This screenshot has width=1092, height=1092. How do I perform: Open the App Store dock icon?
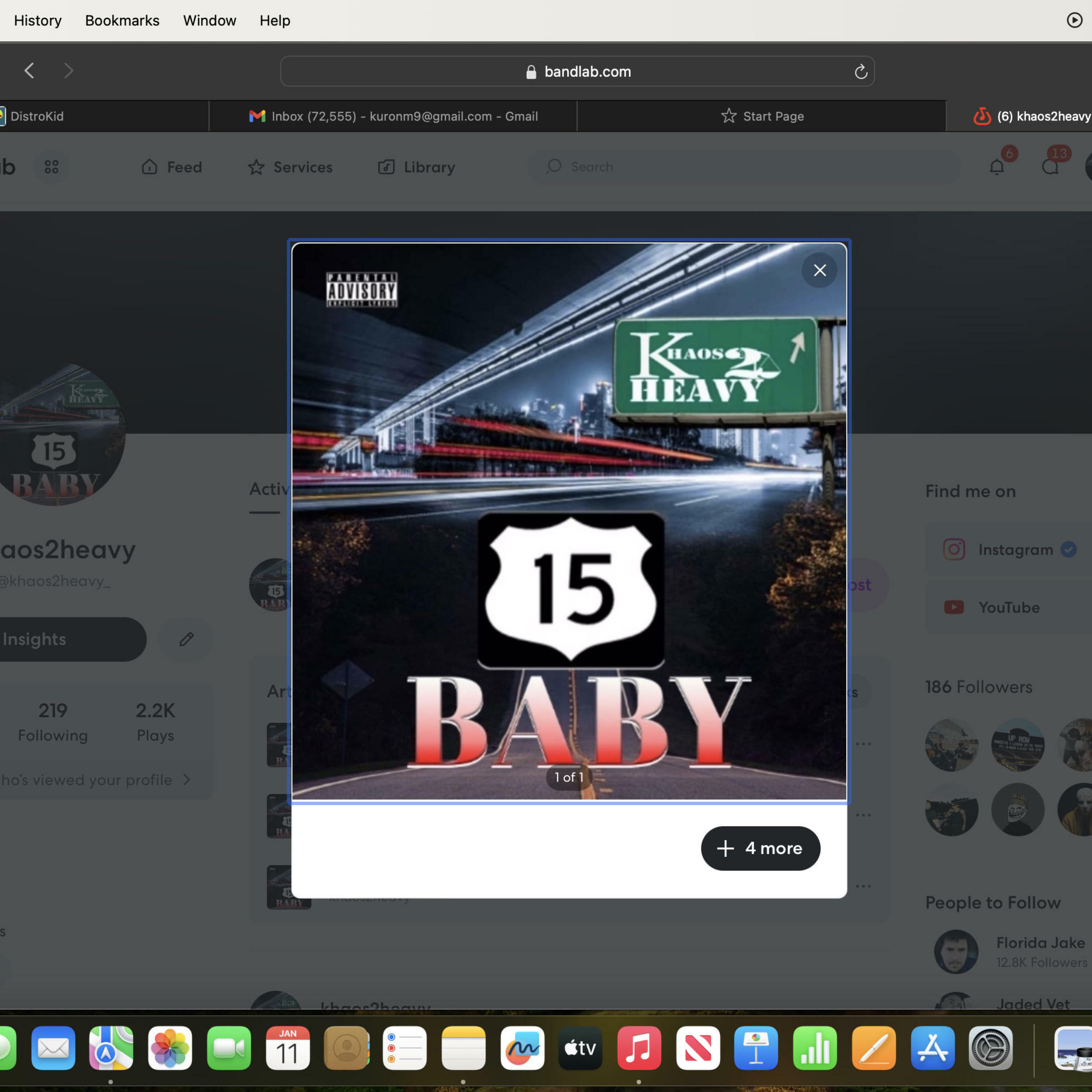932,1047
